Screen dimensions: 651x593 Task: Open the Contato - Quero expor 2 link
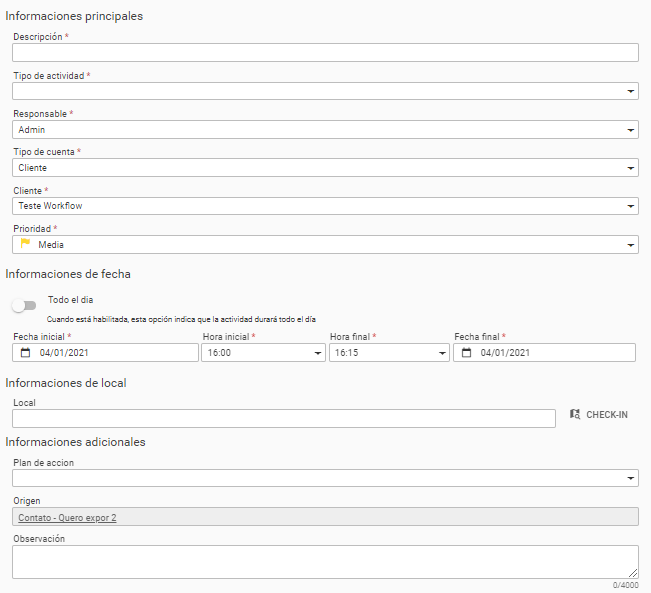point(67,518)
